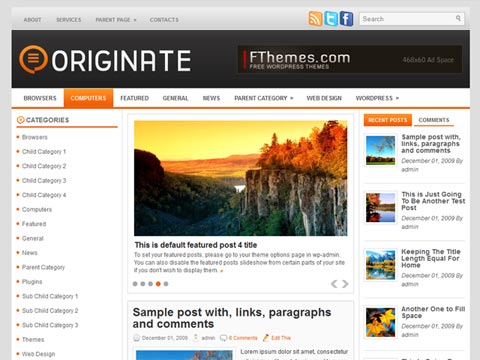
Task: Open the Browsers sidebar category
Action: point(35,137)
